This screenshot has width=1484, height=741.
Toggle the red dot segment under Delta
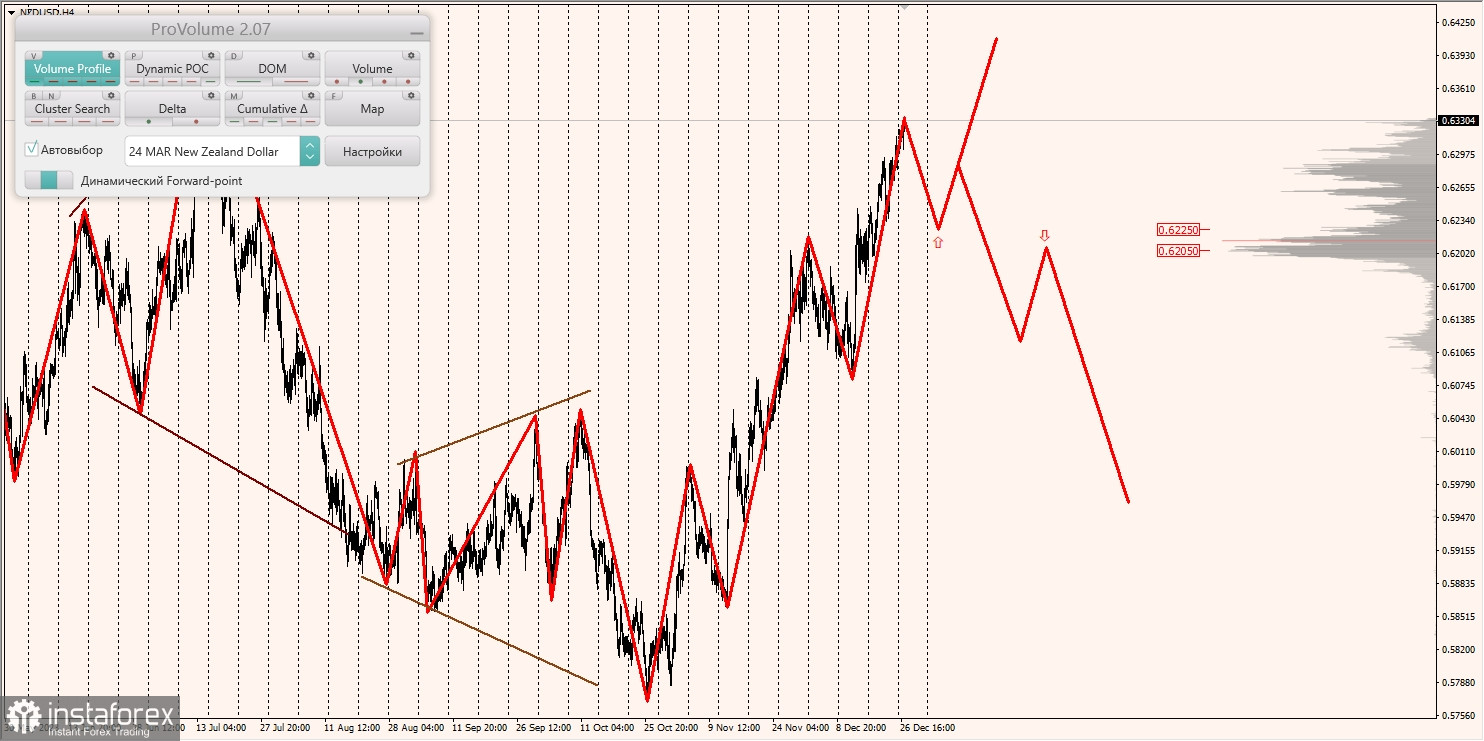click(x=196, y=121)
